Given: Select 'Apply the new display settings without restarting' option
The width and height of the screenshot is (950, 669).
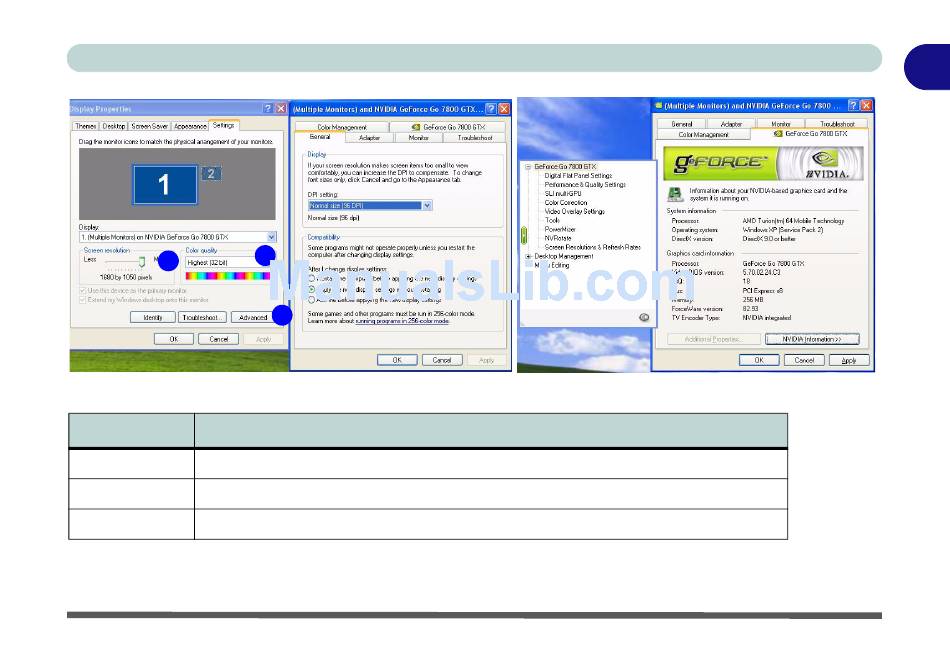Looking at the screenshot, I should tap(311, 290).
